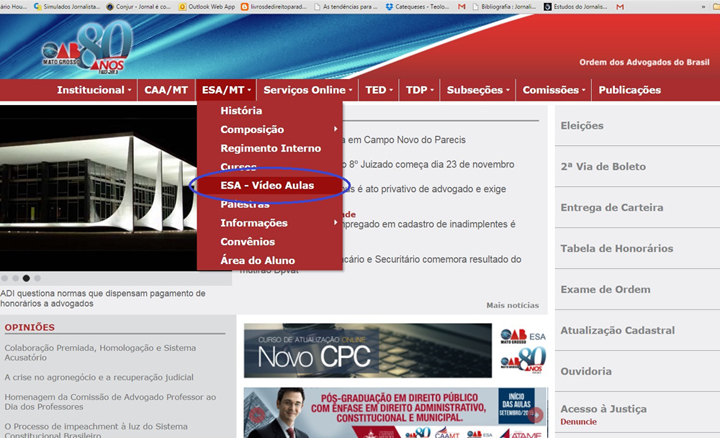Open crise no agronegócio opinion
The height and width of the screenshot is (438, 720).
(x=99, y=377)
